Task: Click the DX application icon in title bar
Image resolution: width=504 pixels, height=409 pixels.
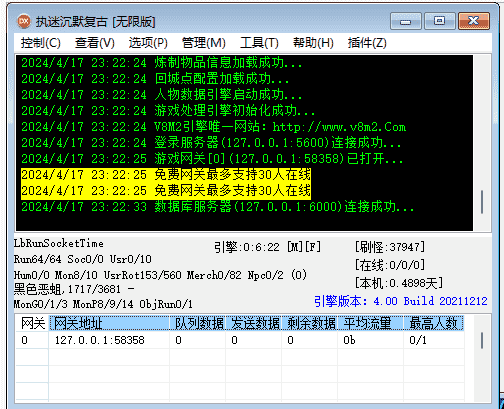Action: click(24, 21)
